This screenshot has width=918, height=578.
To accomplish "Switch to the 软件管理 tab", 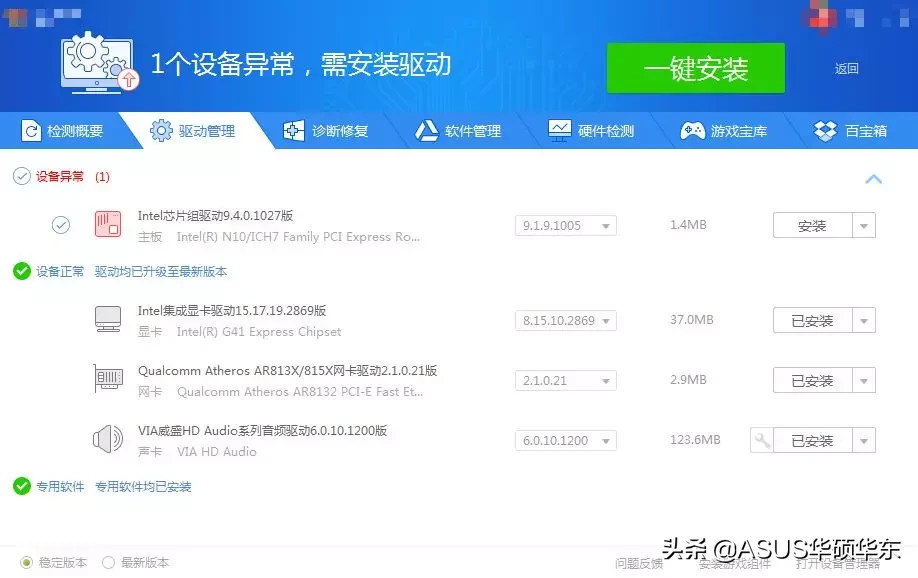I will click(458, 131).
